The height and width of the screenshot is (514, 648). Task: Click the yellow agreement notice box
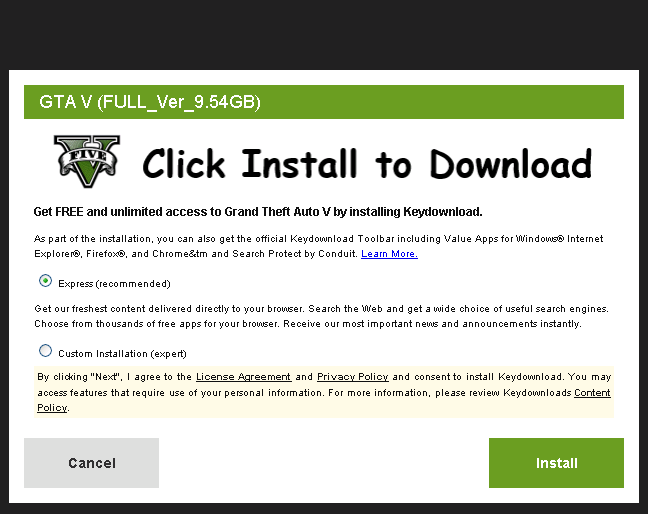click(324, 392)
